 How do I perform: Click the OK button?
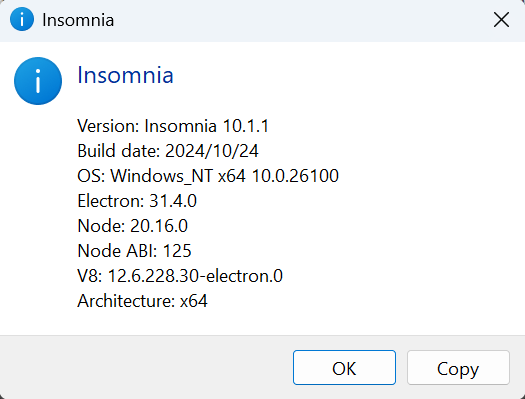coord(344,368)
